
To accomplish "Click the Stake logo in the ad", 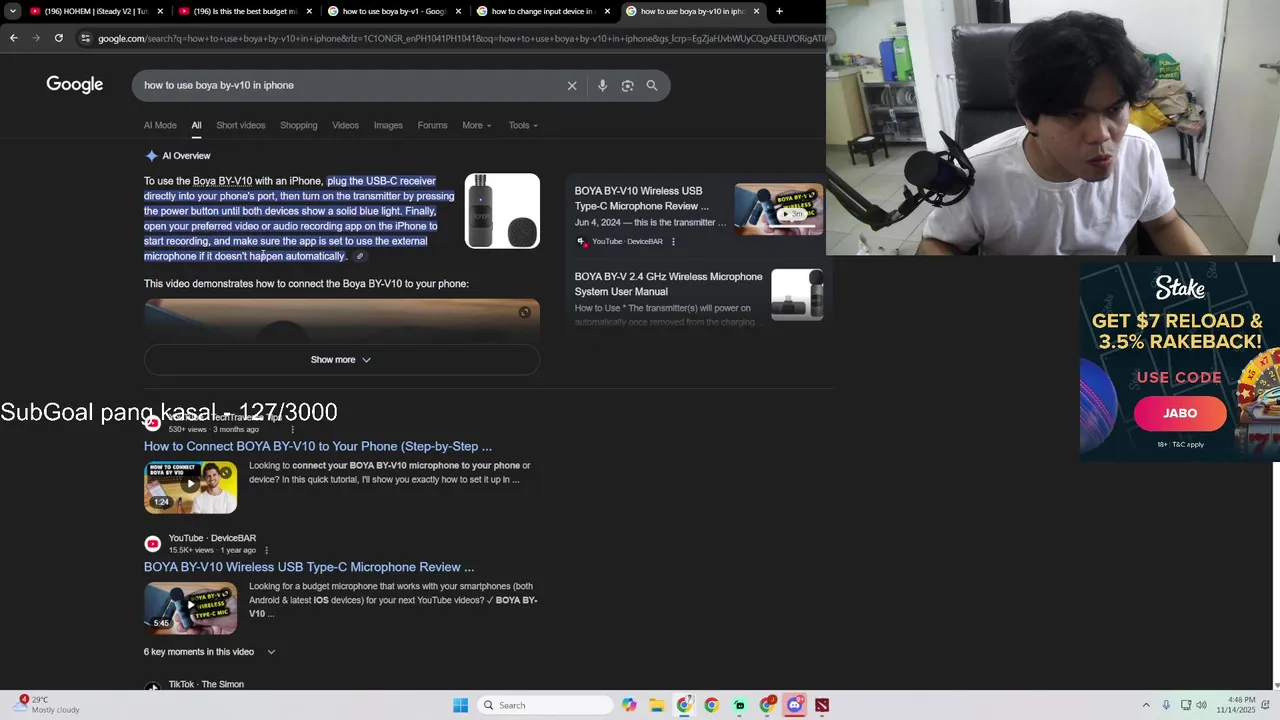I will tap(1180, 288).
